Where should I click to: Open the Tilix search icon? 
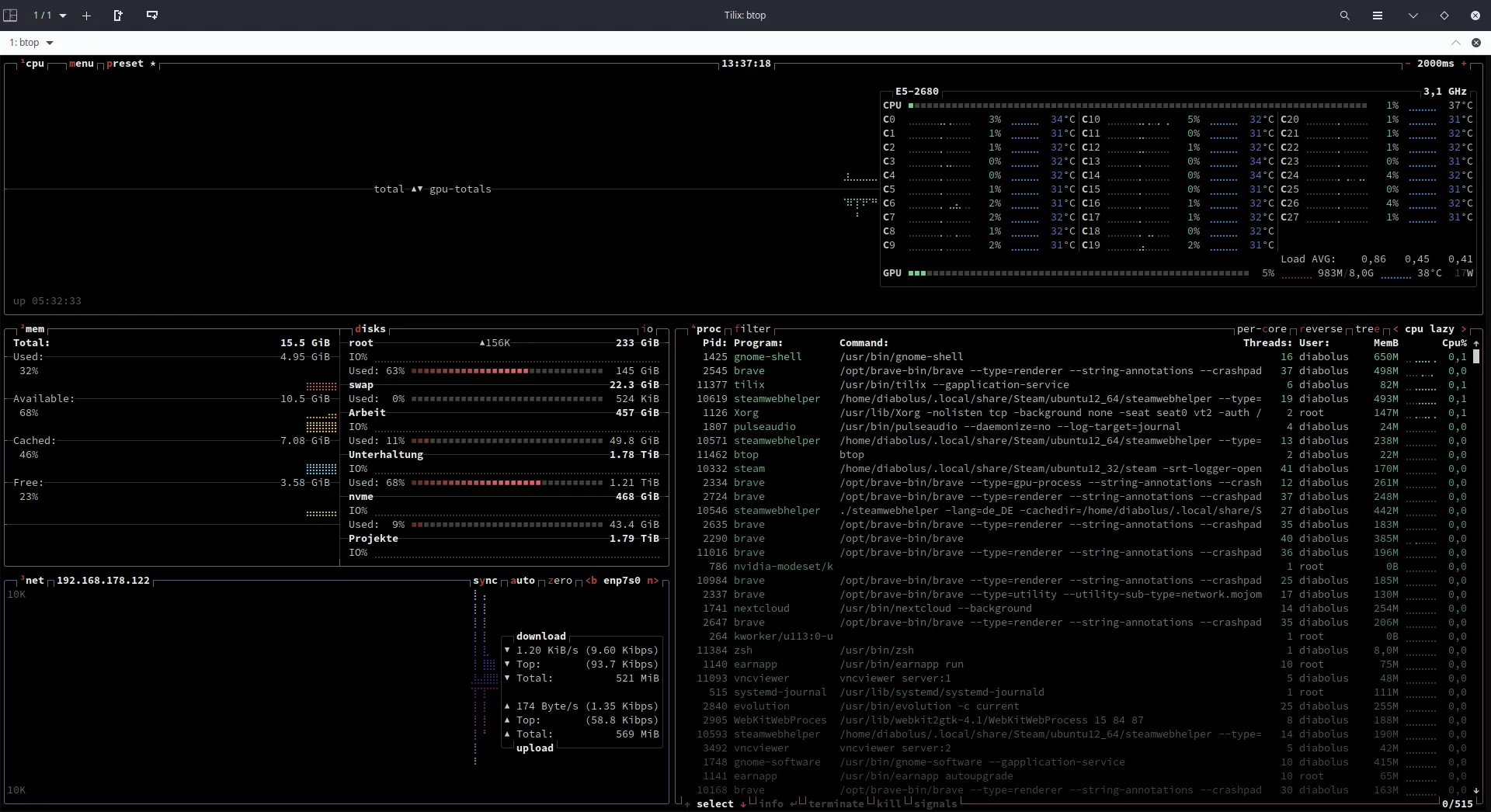(1345, 16)
